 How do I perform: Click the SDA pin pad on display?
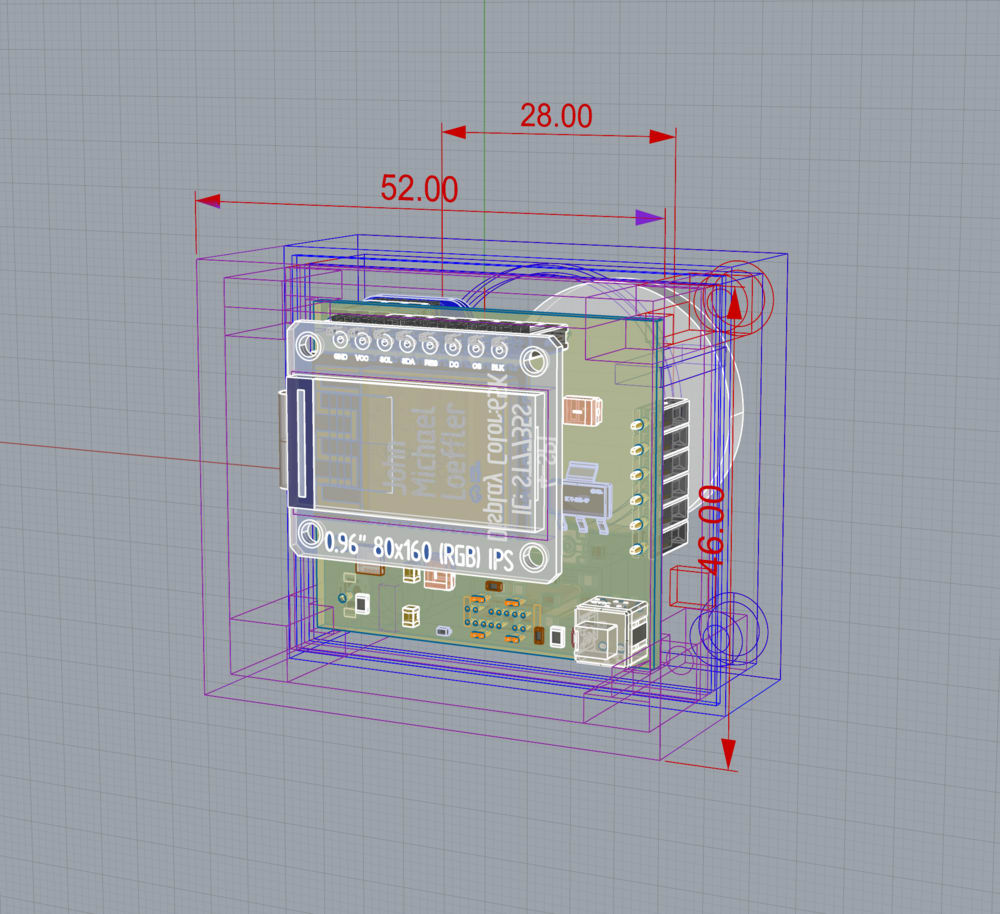tap(408, 345)
